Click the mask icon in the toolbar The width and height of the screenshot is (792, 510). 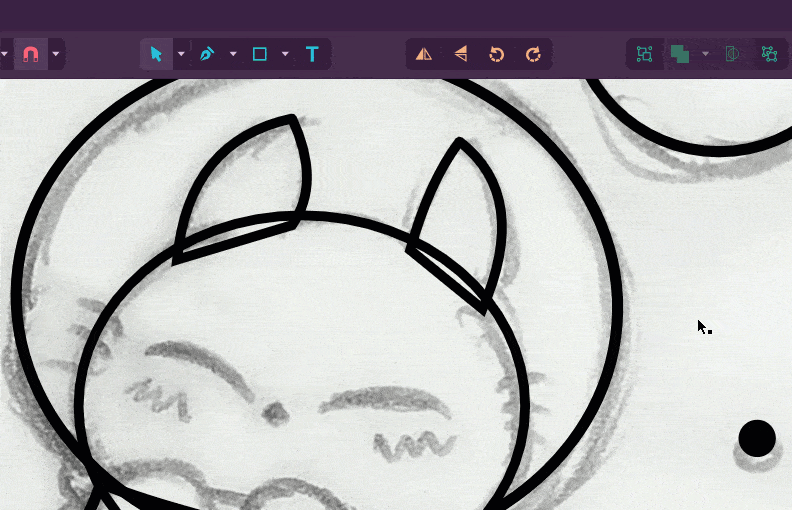pos(732,54)
